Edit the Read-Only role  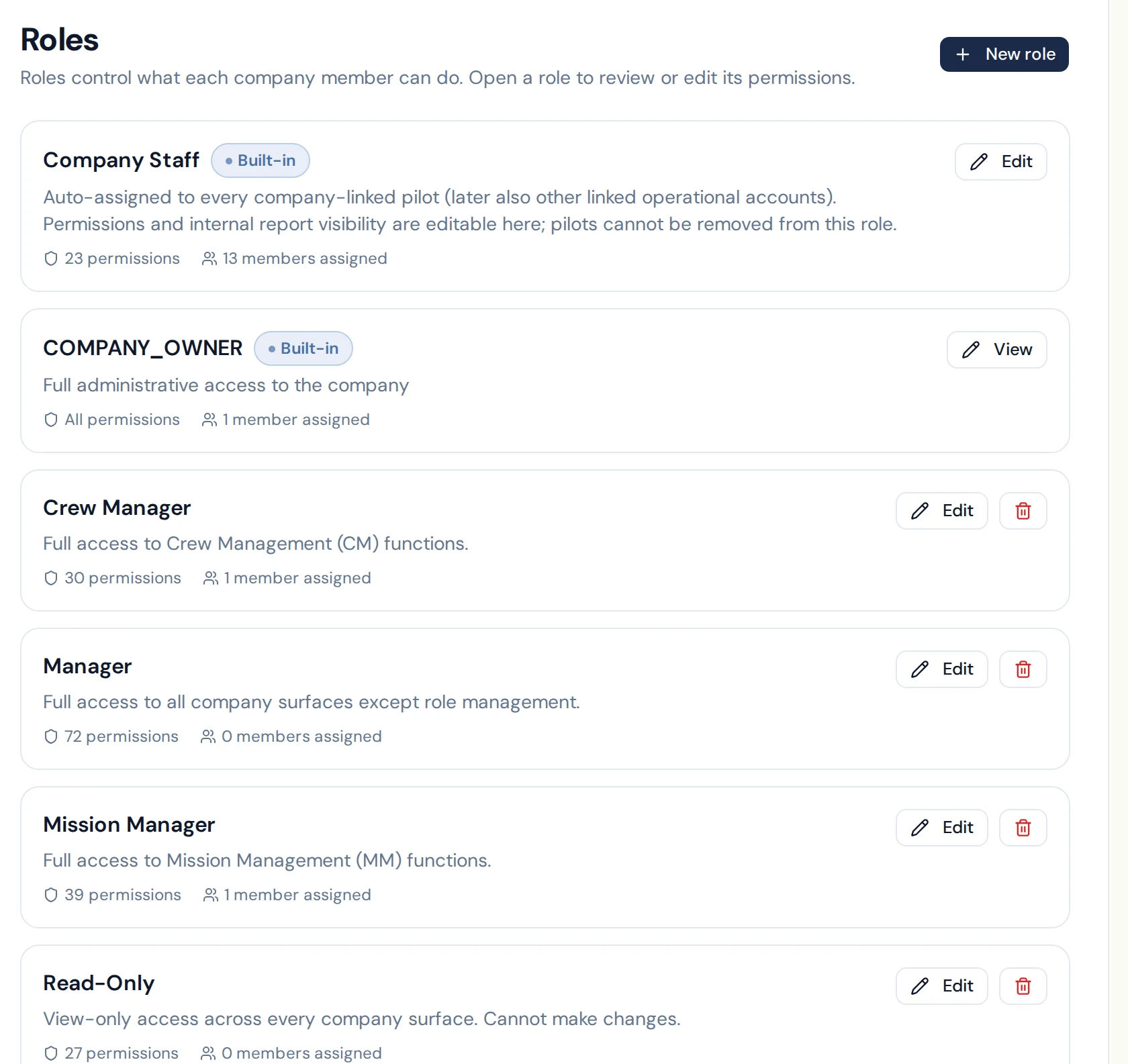(x=941, y=986)
